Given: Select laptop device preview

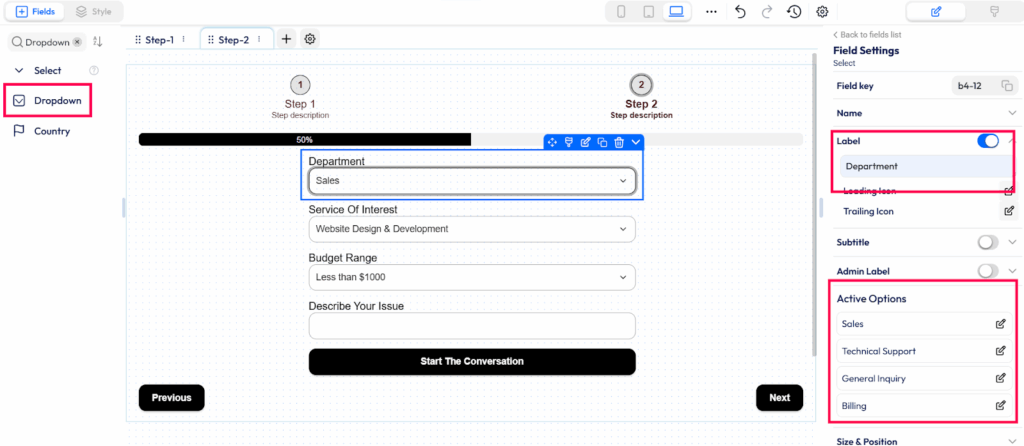Looking at the screenshot, I should coord(676,12).
